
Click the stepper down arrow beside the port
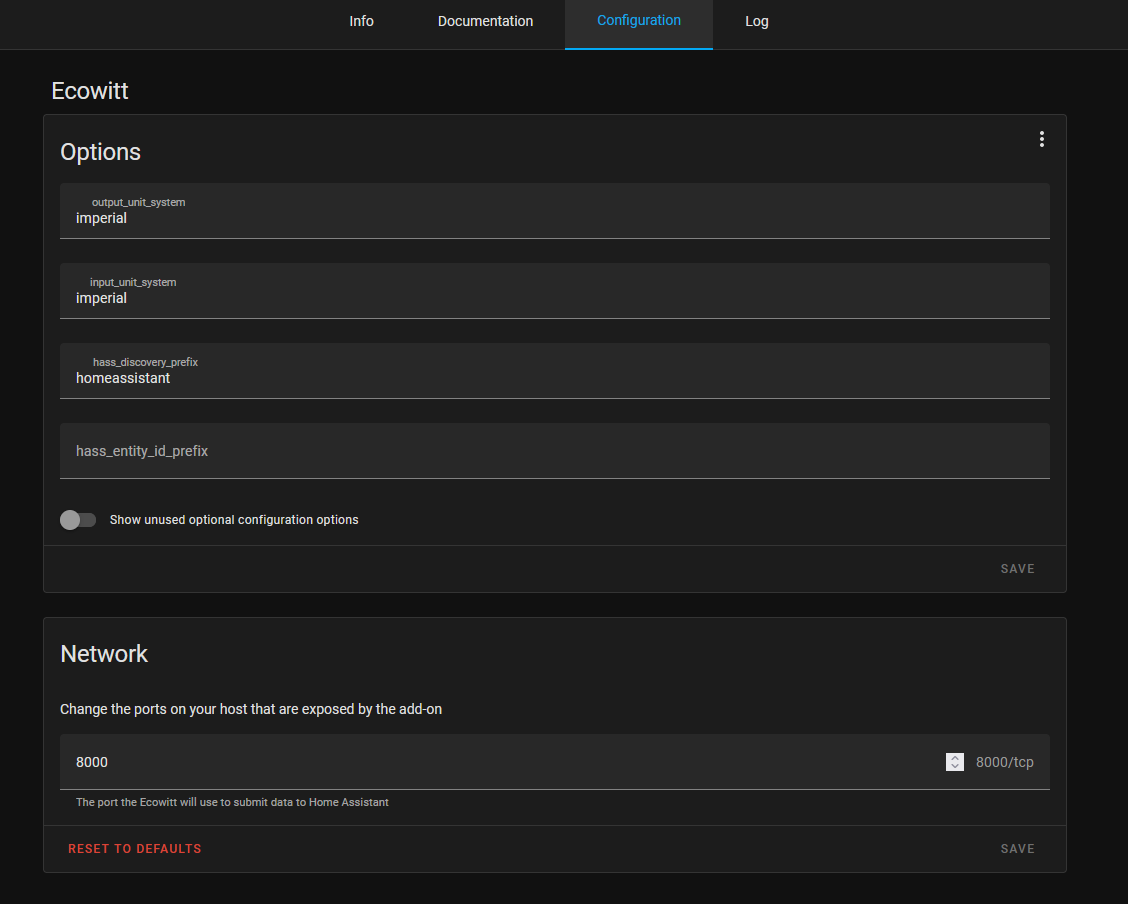coord(954,766)
